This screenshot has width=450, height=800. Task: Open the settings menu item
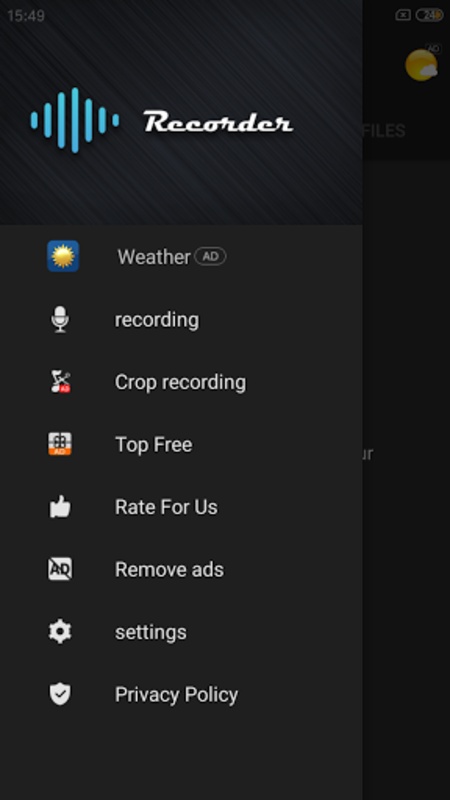pos(181,632)
